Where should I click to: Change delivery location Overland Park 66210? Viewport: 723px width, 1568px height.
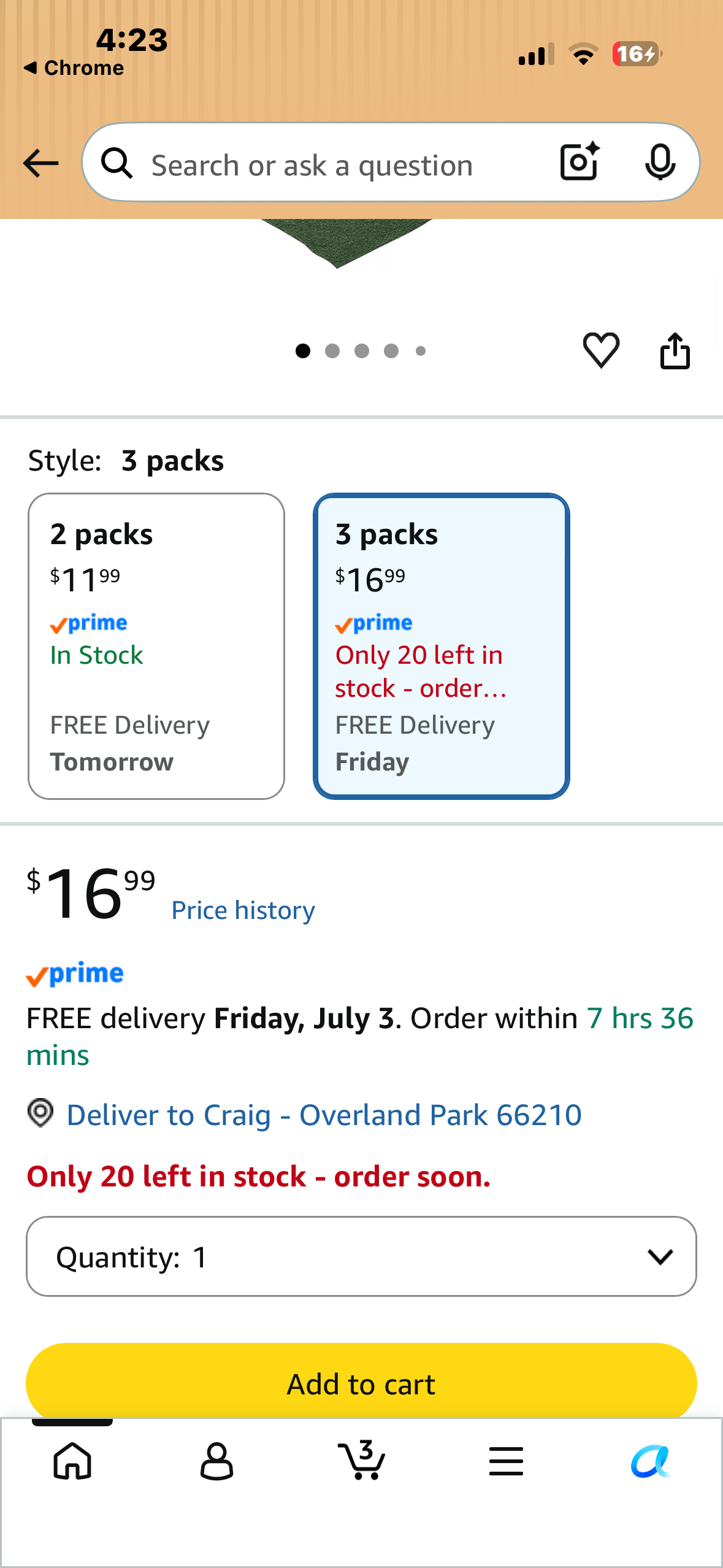point(324,1114)
